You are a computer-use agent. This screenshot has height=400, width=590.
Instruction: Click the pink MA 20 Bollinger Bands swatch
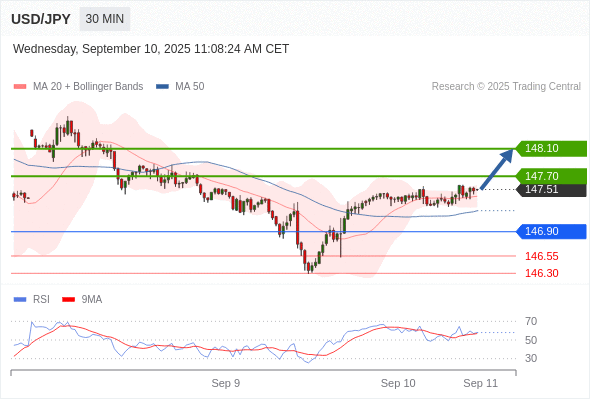20,87
